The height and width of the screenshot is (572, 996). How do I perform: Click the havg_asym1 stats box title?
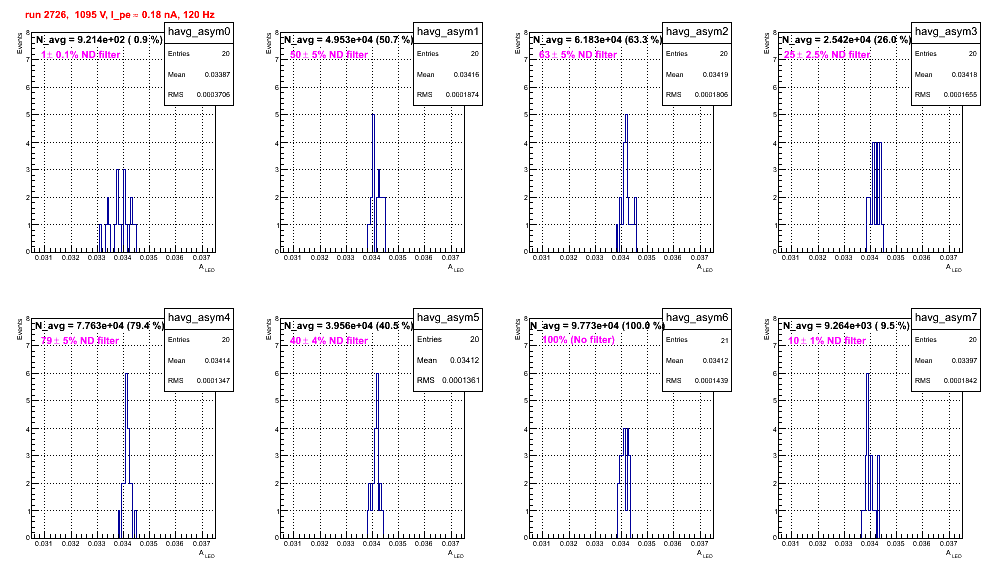pyautogui.click(x=448, y=31)
